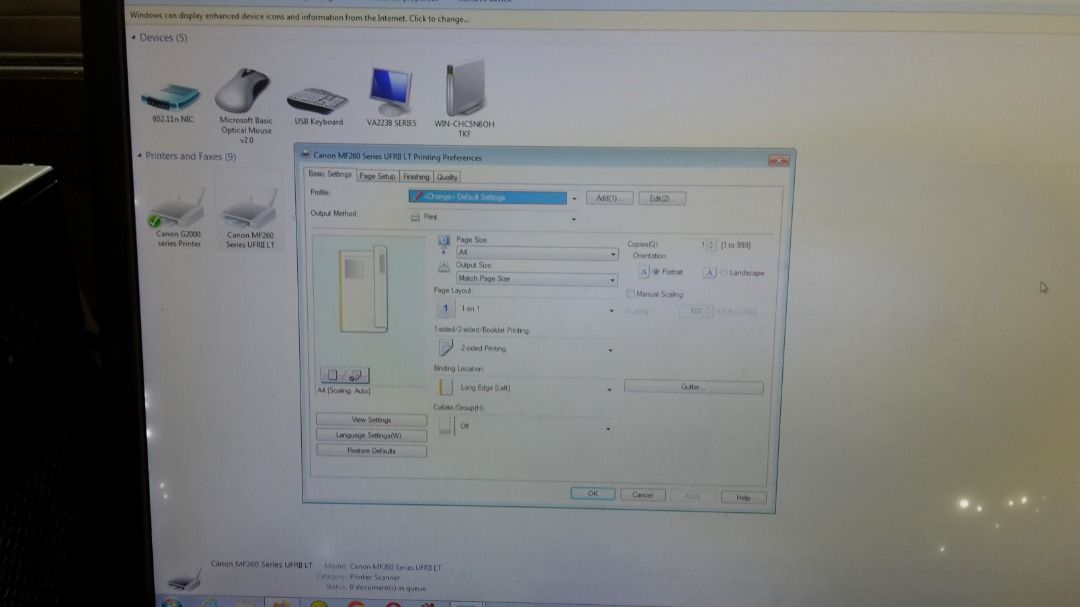Enable the Manual Scaling checkbox

[630, 294]
